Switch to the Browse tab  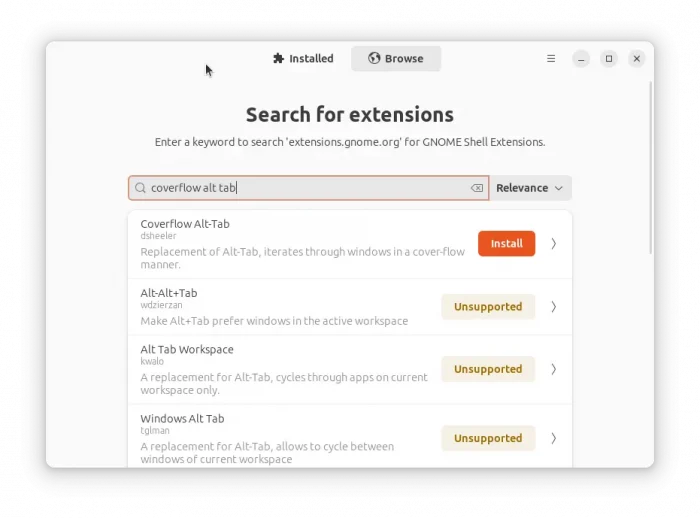(x=396, y=59)
